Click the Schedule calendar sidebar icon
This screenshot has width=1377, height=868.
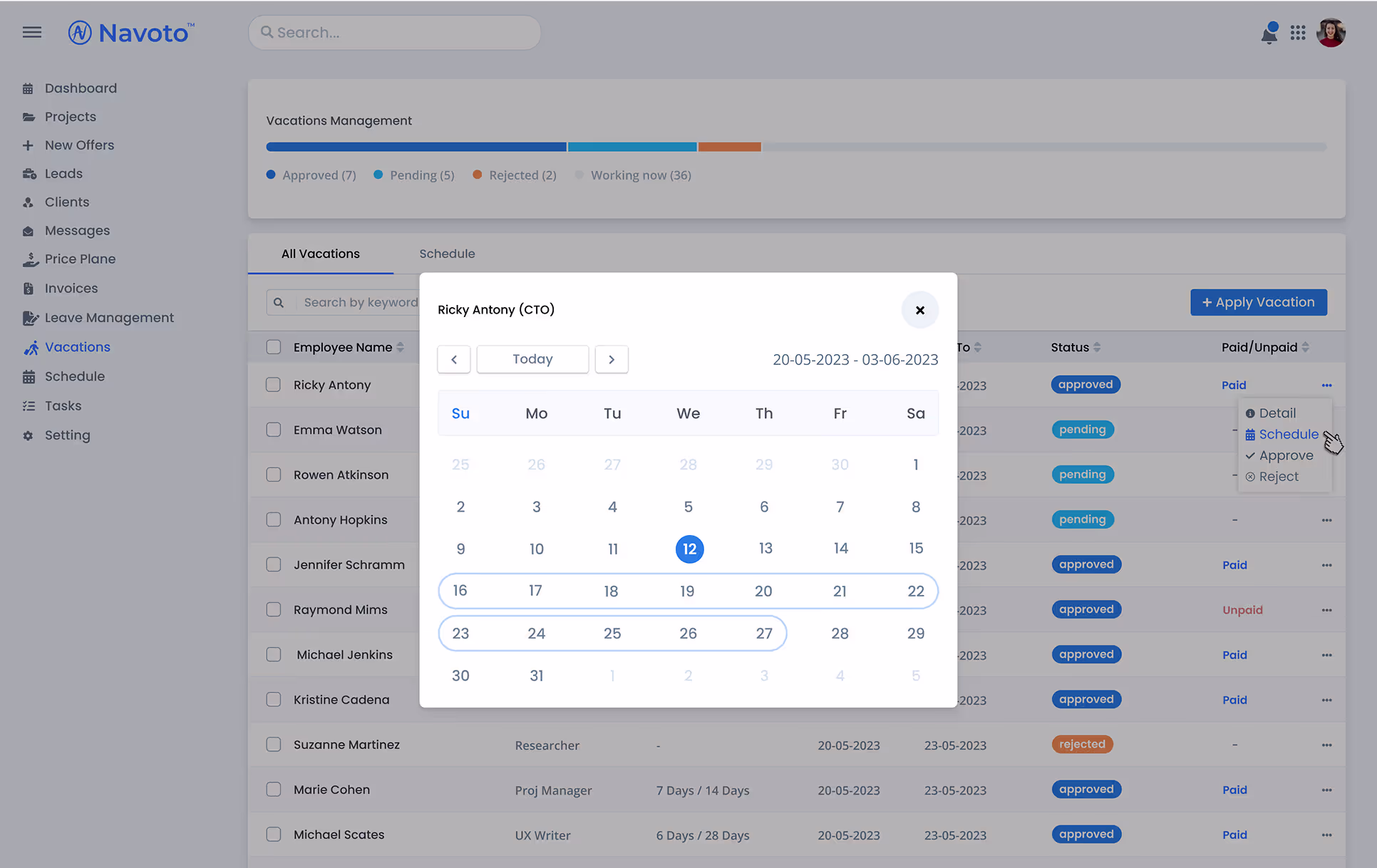point(29,376)
